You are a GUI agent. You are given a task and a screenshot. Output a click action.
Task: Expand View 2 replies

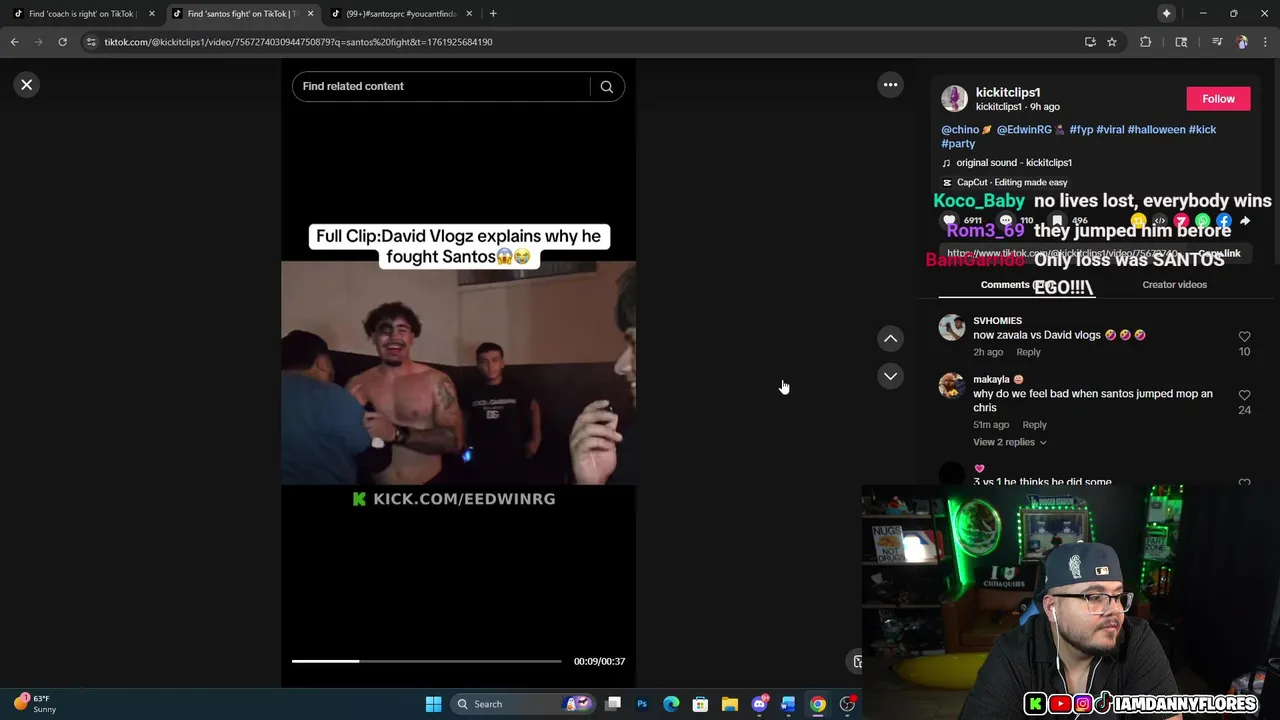coord(1009,442)
